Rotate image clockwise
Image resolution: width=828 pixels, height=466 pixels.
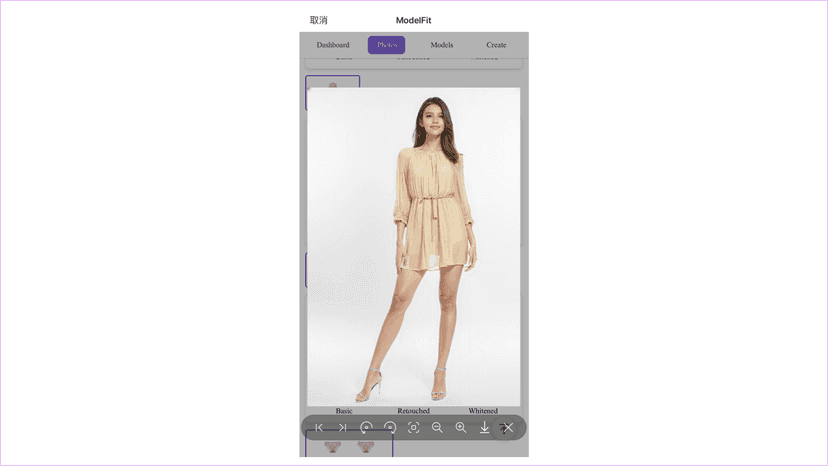[x=390, y=427]
